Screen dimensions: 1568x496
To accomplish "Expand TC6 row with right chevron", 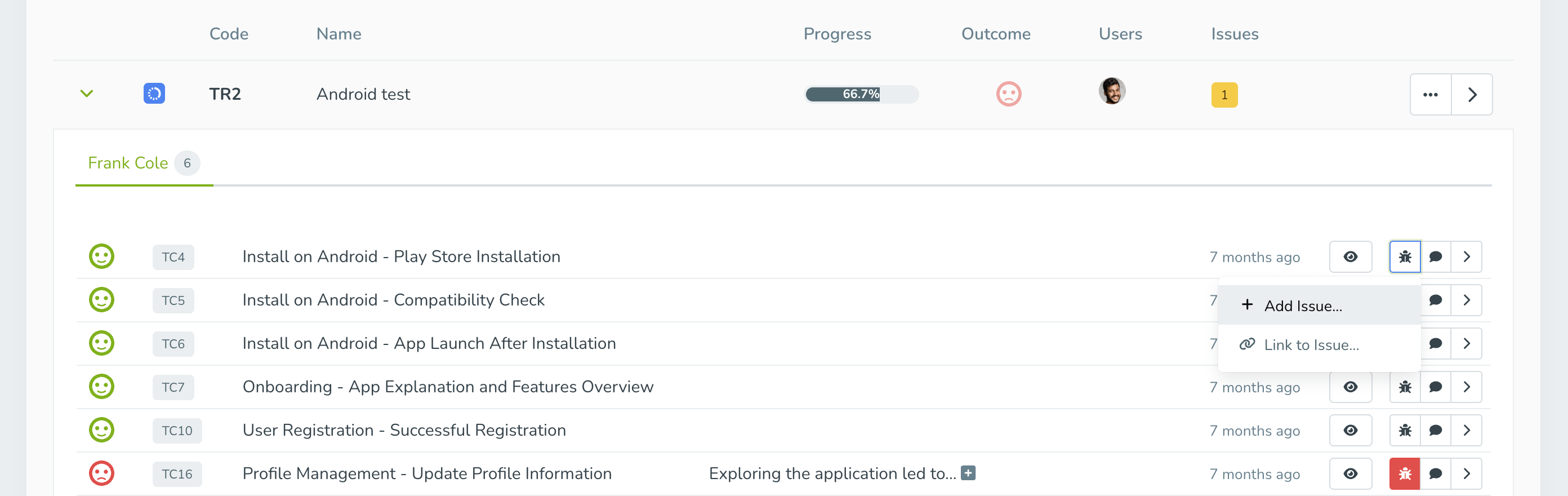I will 1467,343.
